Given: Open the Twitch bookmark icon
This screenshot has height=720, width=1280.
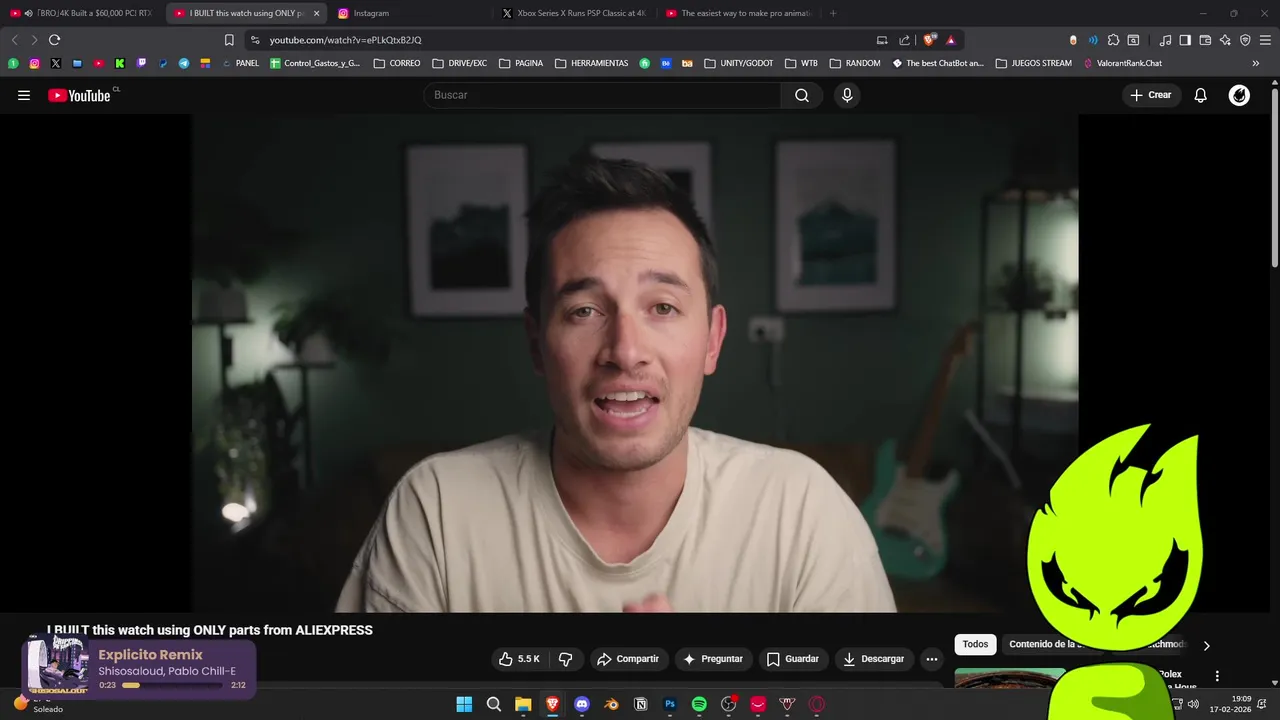Looking at the screenshot, I should click(141, 63).
